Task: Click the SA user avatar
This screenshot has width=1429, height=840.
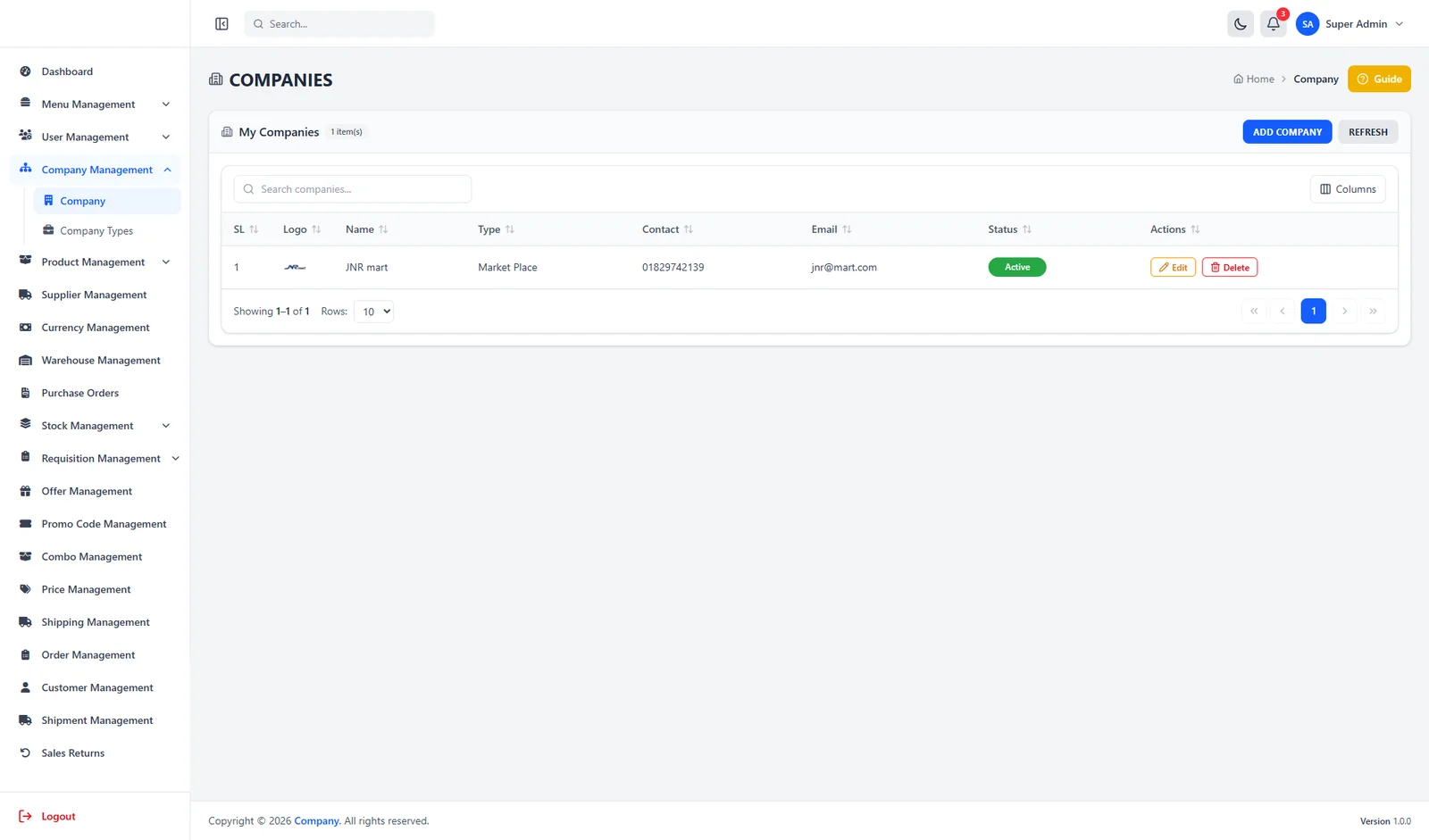Action: (1308, 24)
